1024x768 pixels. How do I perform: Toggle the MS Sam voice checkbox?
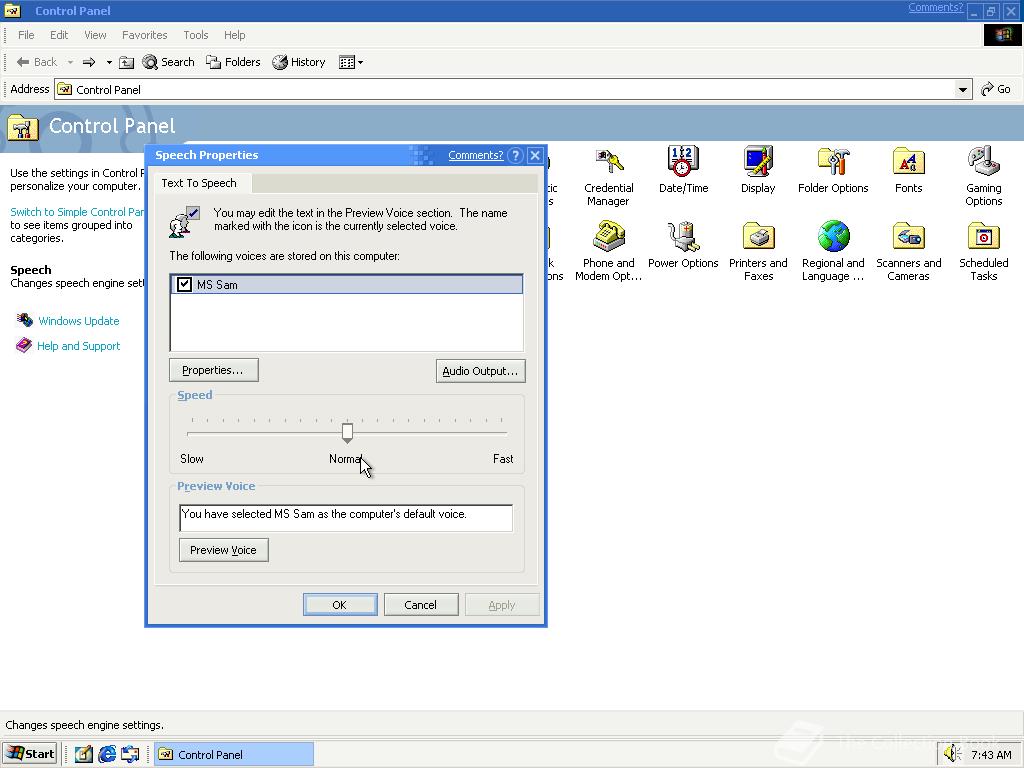[184, 284]
